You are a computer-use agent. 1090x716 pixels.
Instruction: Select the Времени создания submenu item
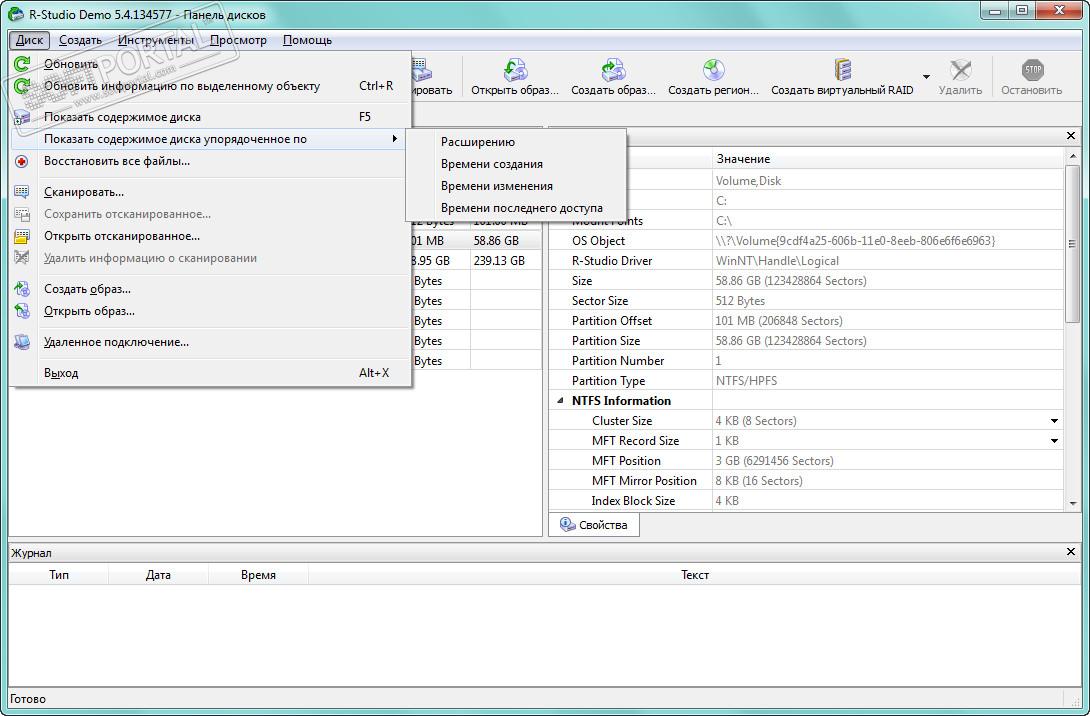coord(516,164)
